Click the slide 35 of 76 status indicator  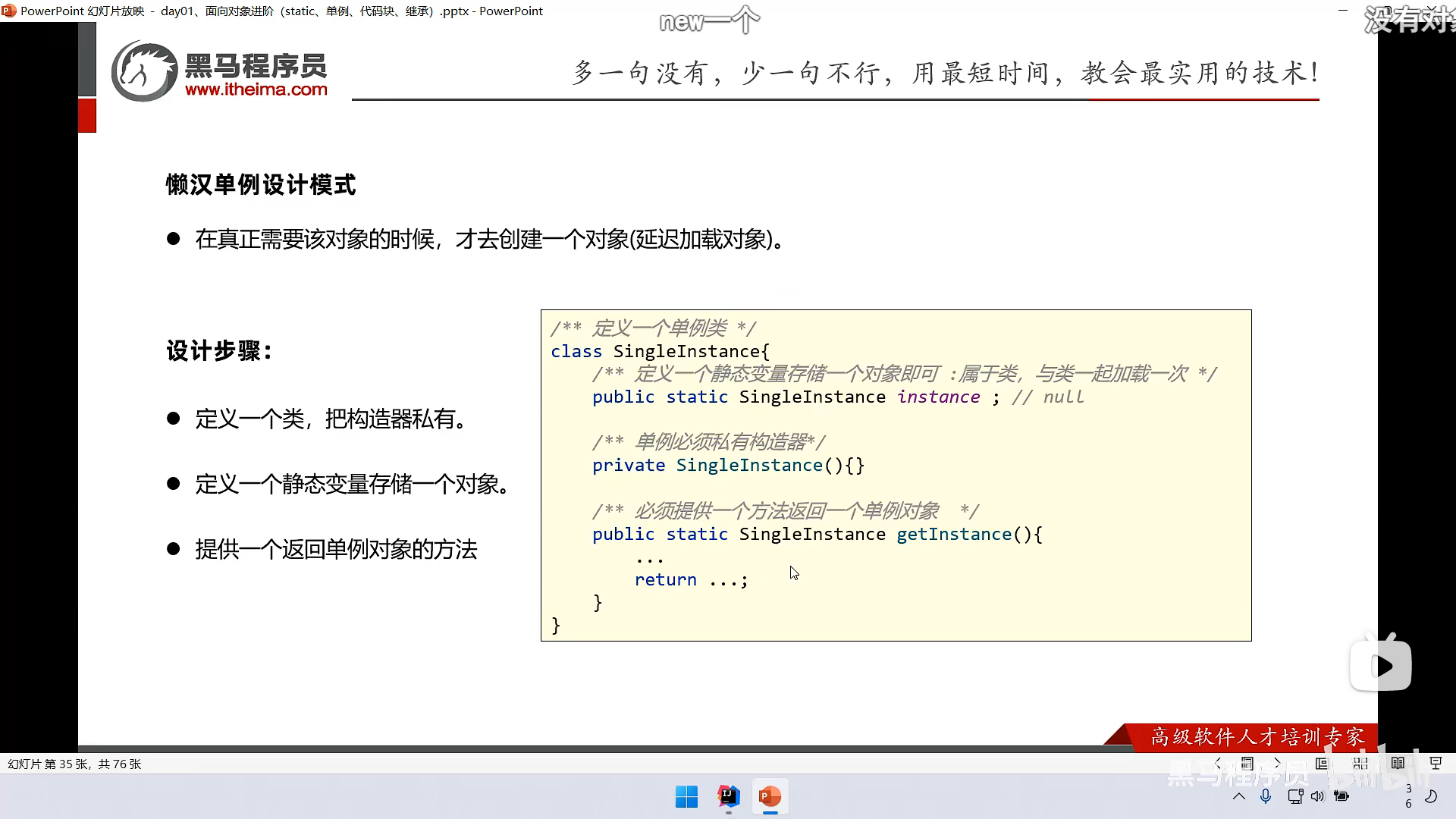(74, 764)
